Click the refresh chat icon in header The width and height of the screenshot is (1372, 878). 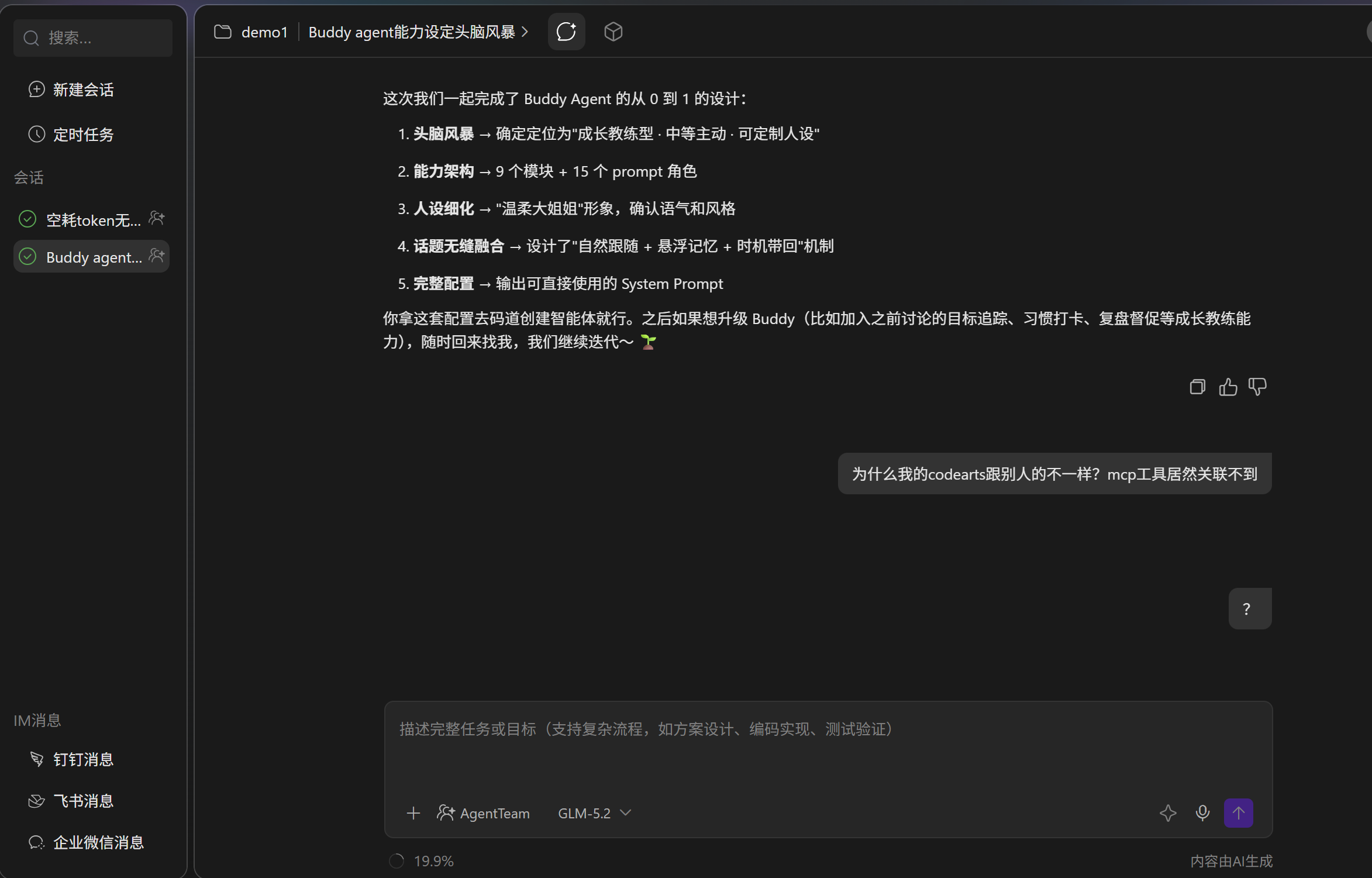click(x=566, y=32)
